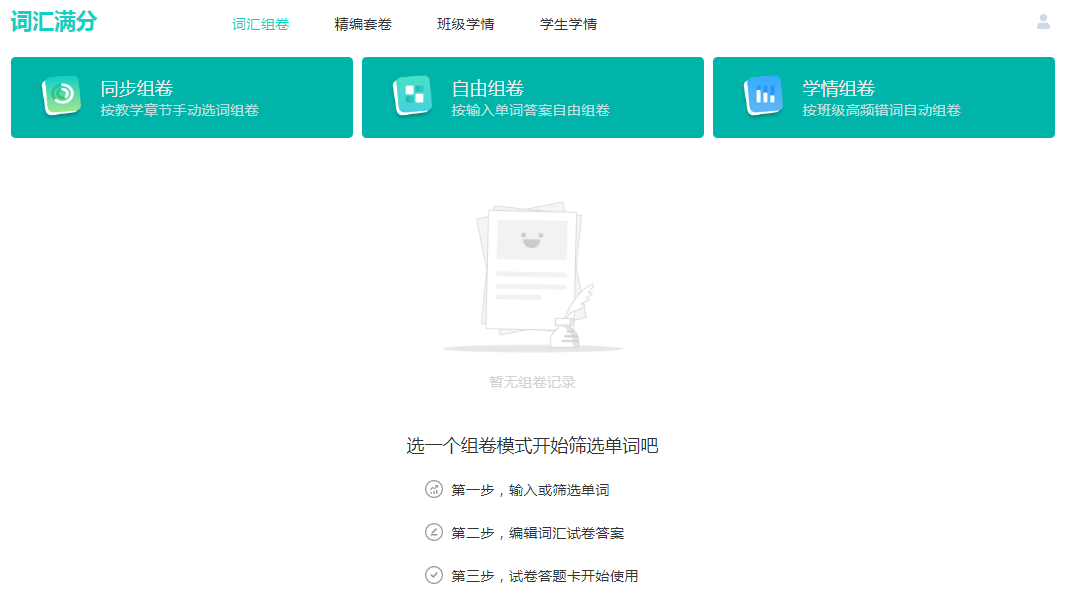Click the blue 学情组卷 bar chart icon
The image size is (1074, 591).
coord(764,95)
